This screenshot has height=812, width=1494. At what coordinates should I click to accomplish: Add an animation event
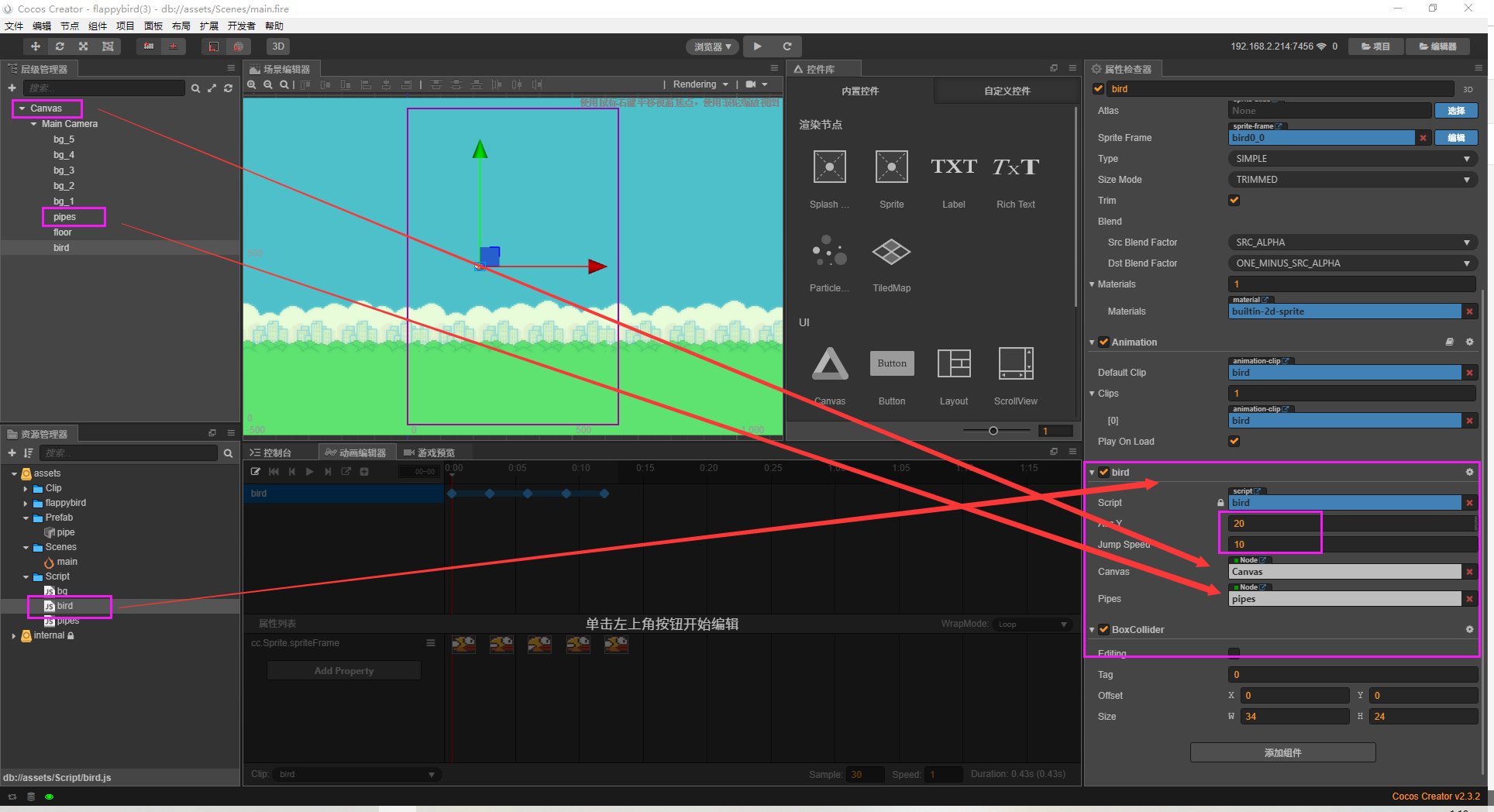click(364, 472)
